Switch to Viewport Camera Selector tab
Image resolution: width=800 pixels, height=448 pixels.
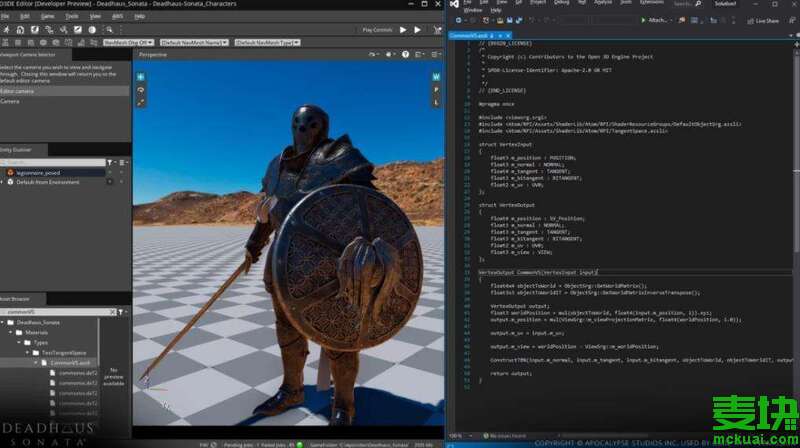pyautogui.click(x=35, y=55)
